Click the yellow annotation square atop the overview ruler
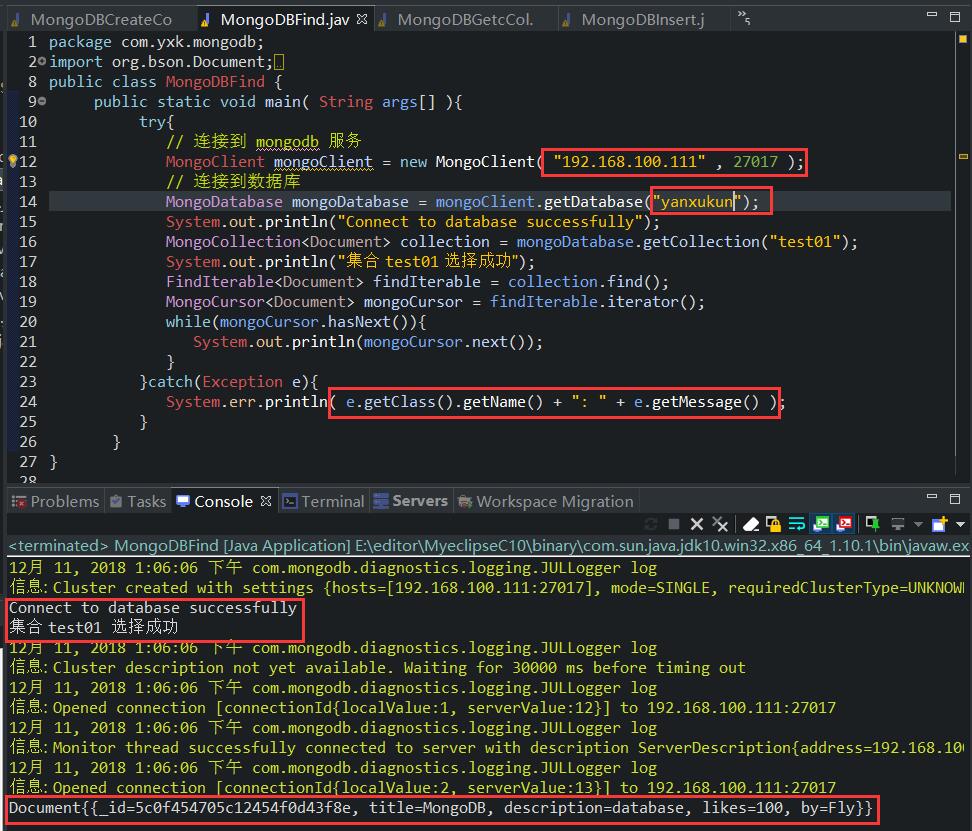The width and height of the screenshot is (972, 831). pyautogui.click(x=963, y=38)
